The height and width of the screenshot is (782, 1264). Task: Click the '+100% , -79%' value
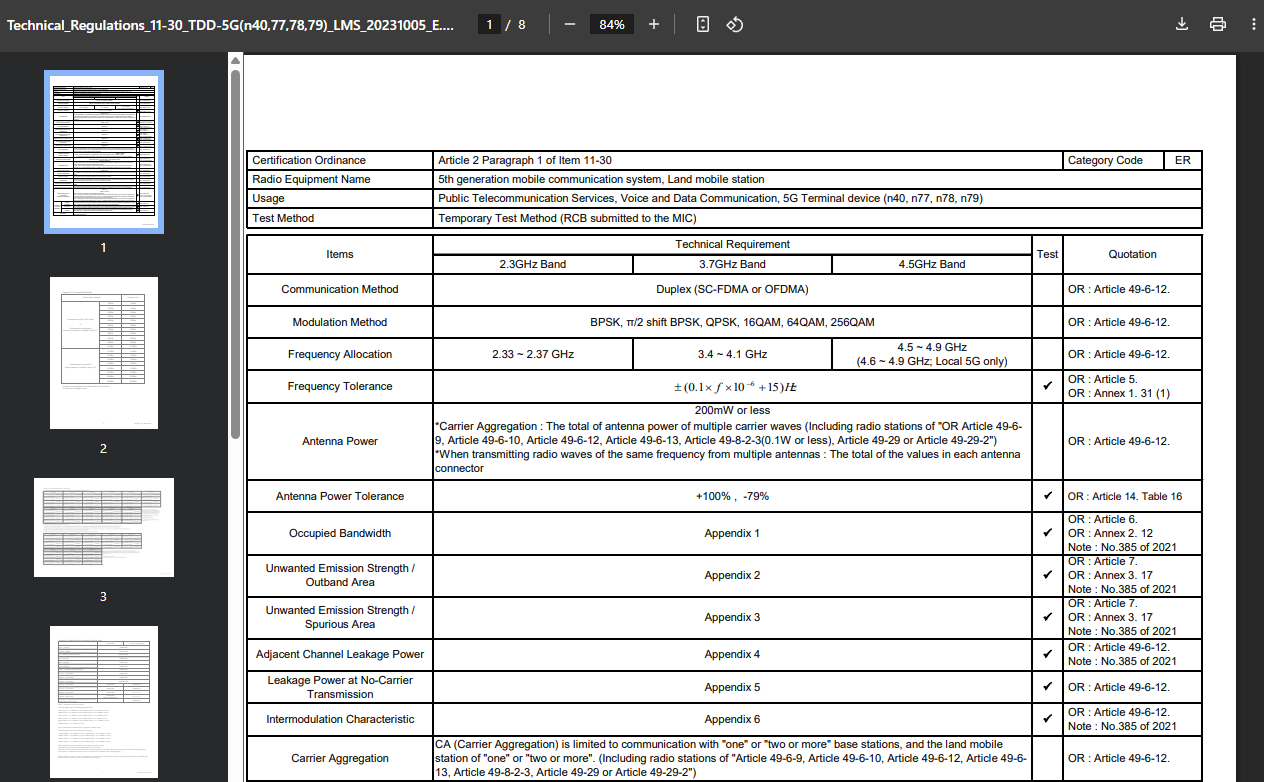pyautogui.click(x=732, y=496)
